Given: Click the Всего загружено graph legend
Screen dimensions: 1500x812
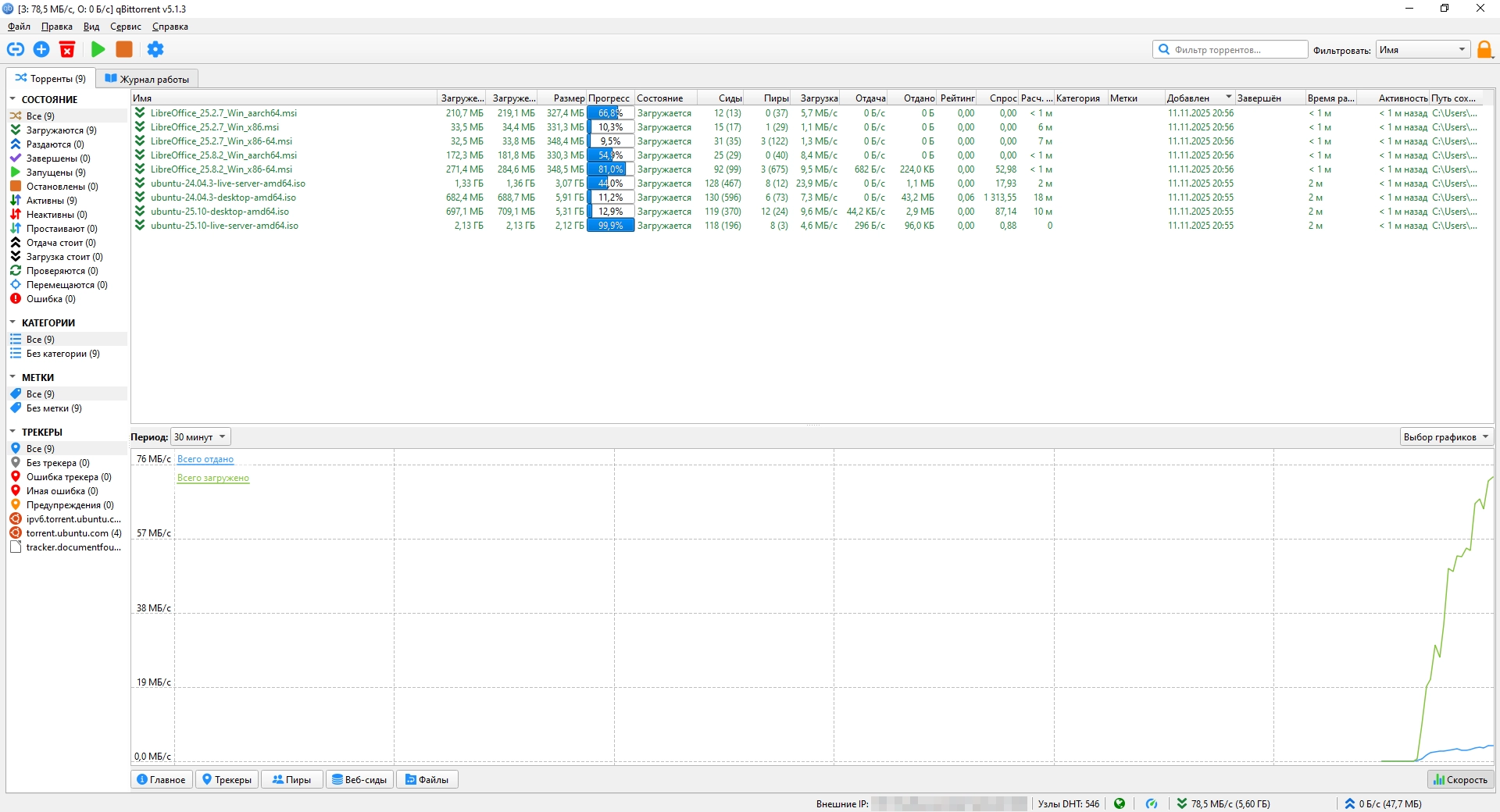Looking at the screenshot, I should (x=213, y=478).
